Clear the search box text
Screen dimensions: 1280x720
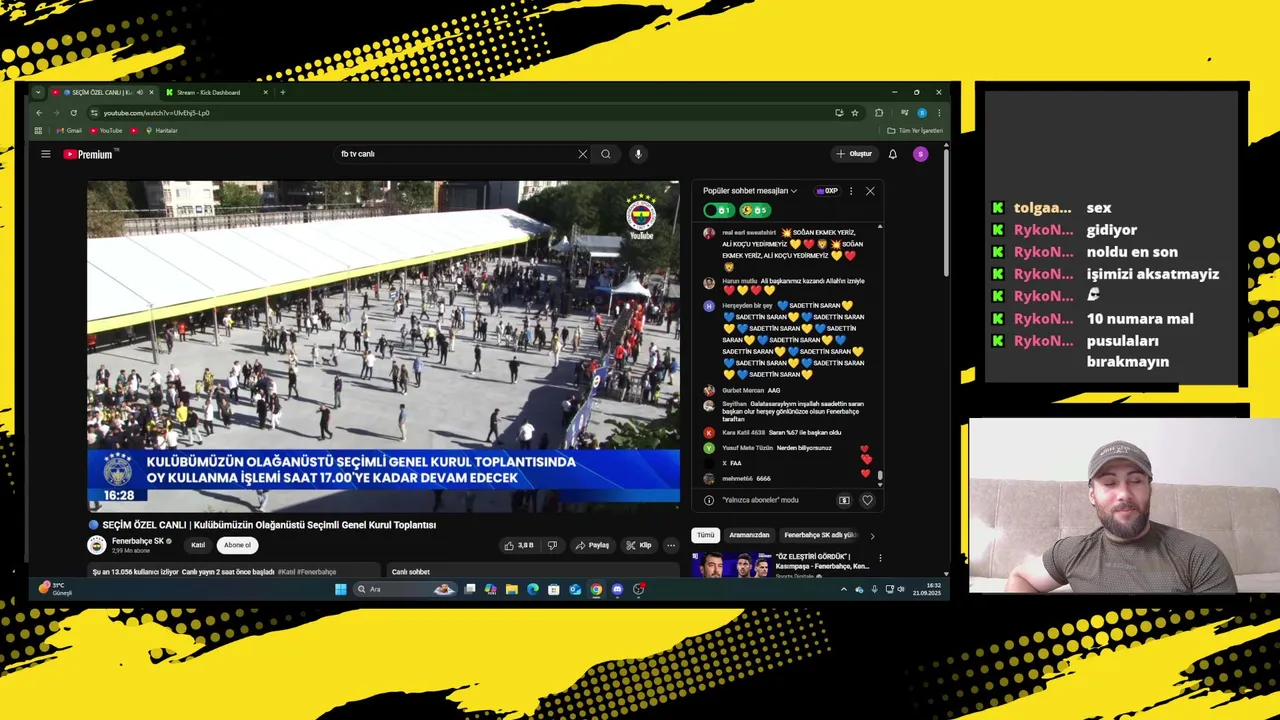pos(582,154)
